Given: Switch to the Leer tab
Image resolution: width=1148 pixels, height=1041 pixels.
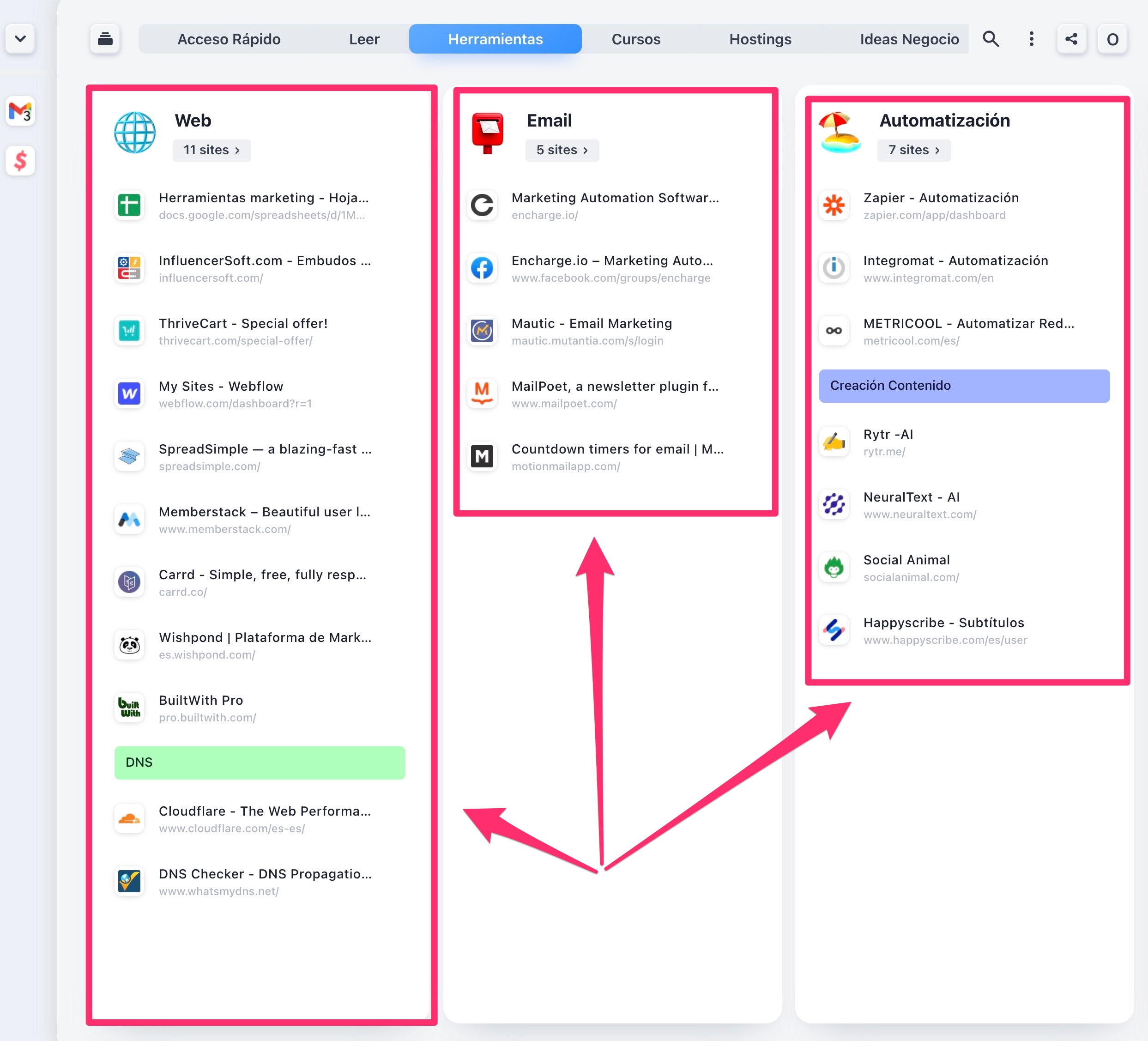Looking at the screenshot, I should (x=364, y=39).
